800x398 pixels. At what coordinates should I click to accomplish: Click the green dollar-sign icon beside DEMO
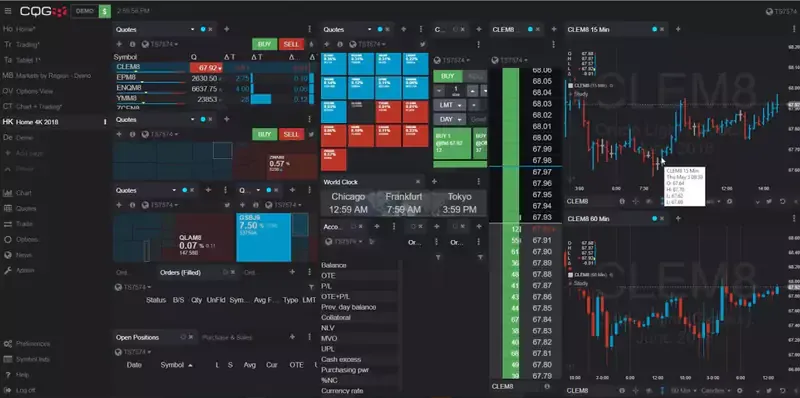[105, 11]
